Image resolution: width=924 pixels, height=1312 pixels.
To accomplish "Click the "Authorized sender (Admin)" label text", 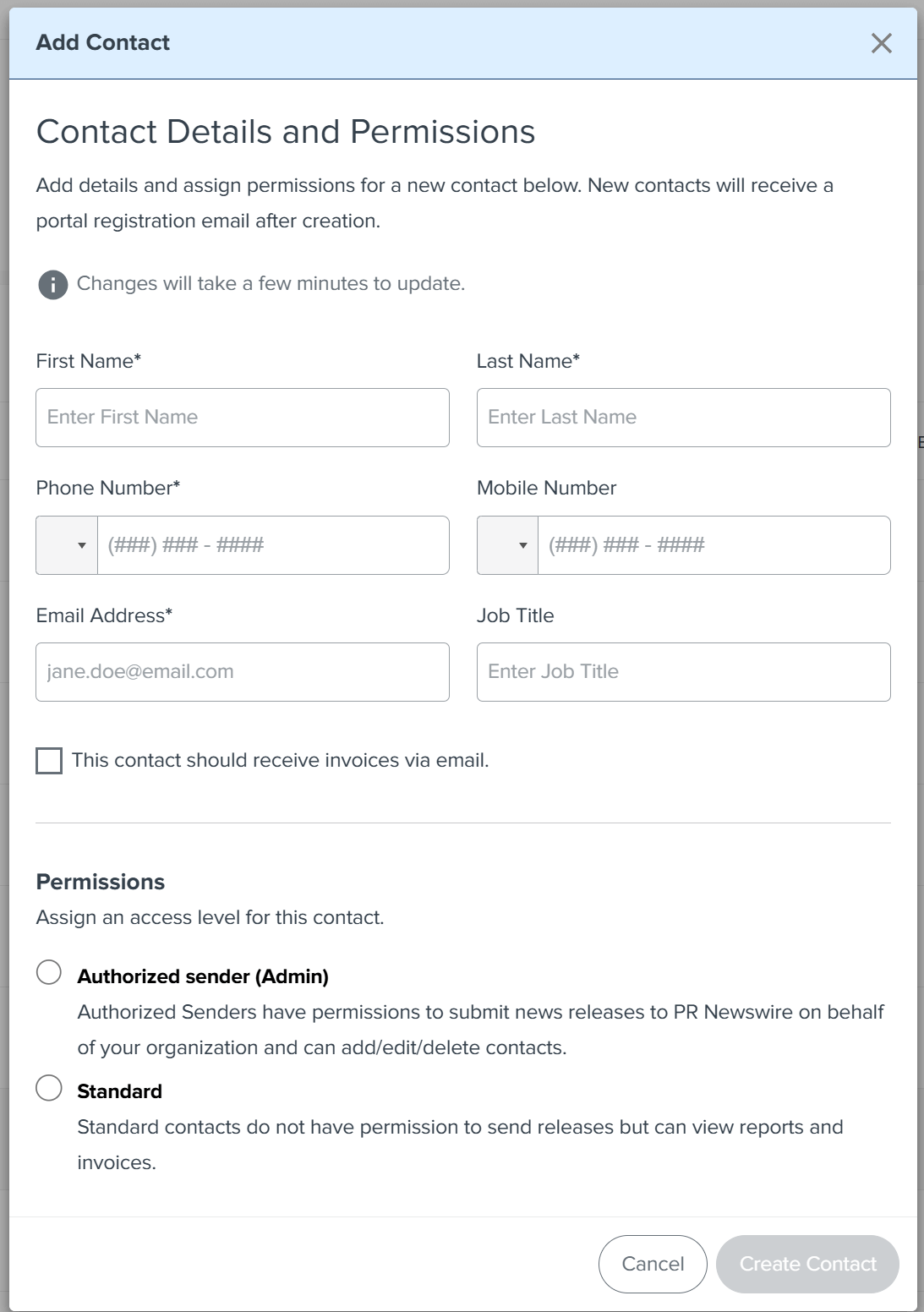I will [203, 976].
